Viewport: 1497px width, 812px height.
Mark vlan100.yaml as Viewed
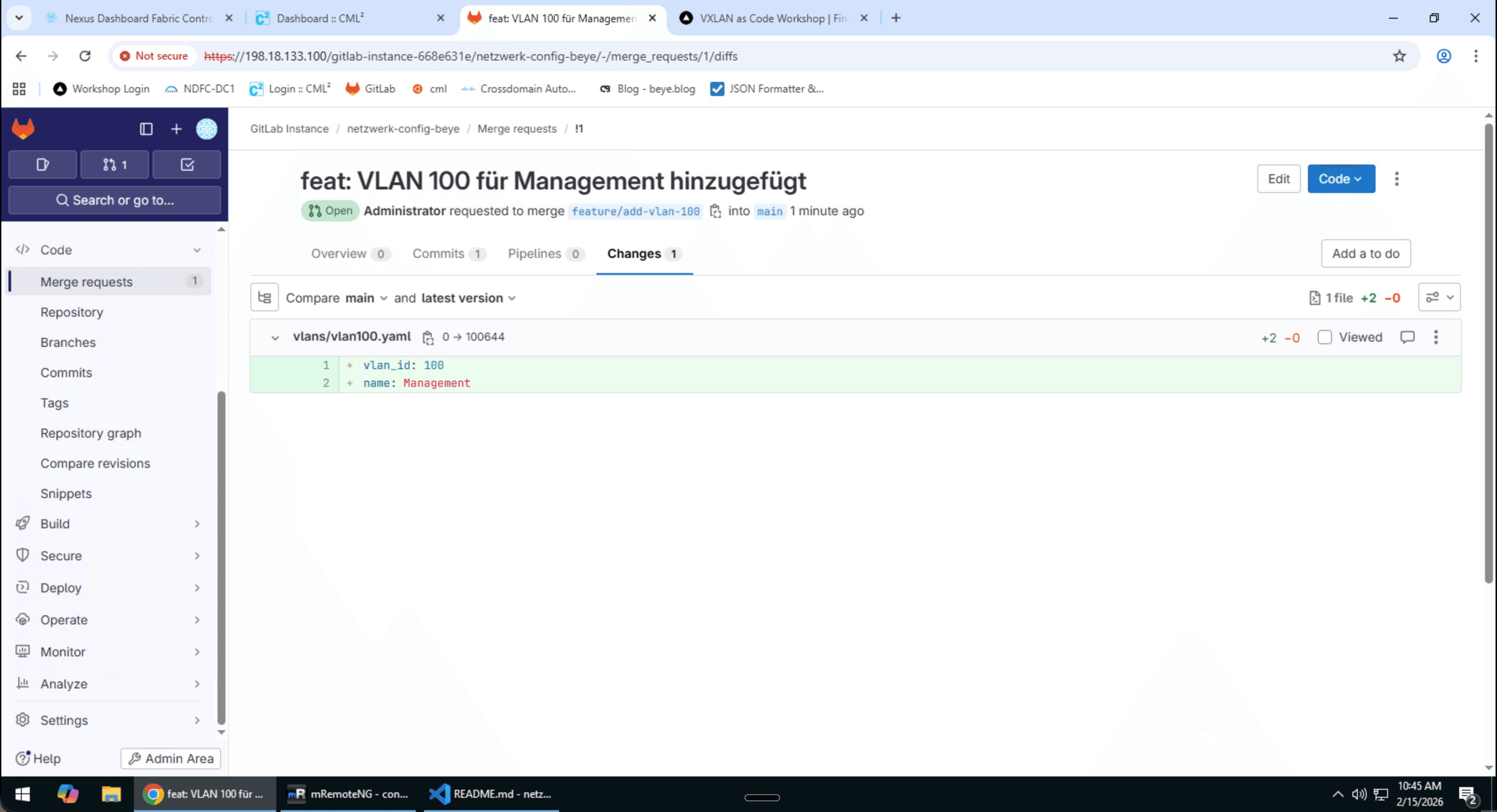(x=1326, y=337)
